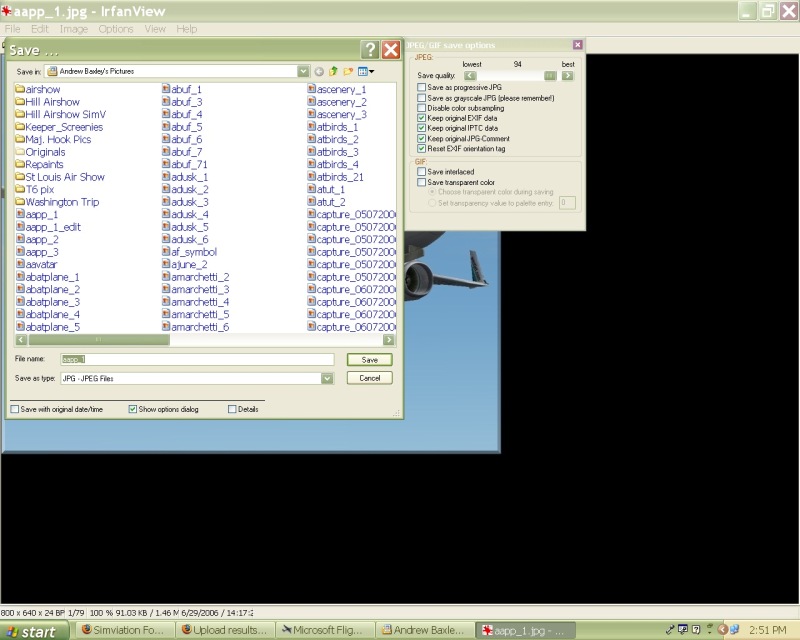Select the af_symbol image file
The width and height of the screenshot is (800, 640).
pos(193,252)
